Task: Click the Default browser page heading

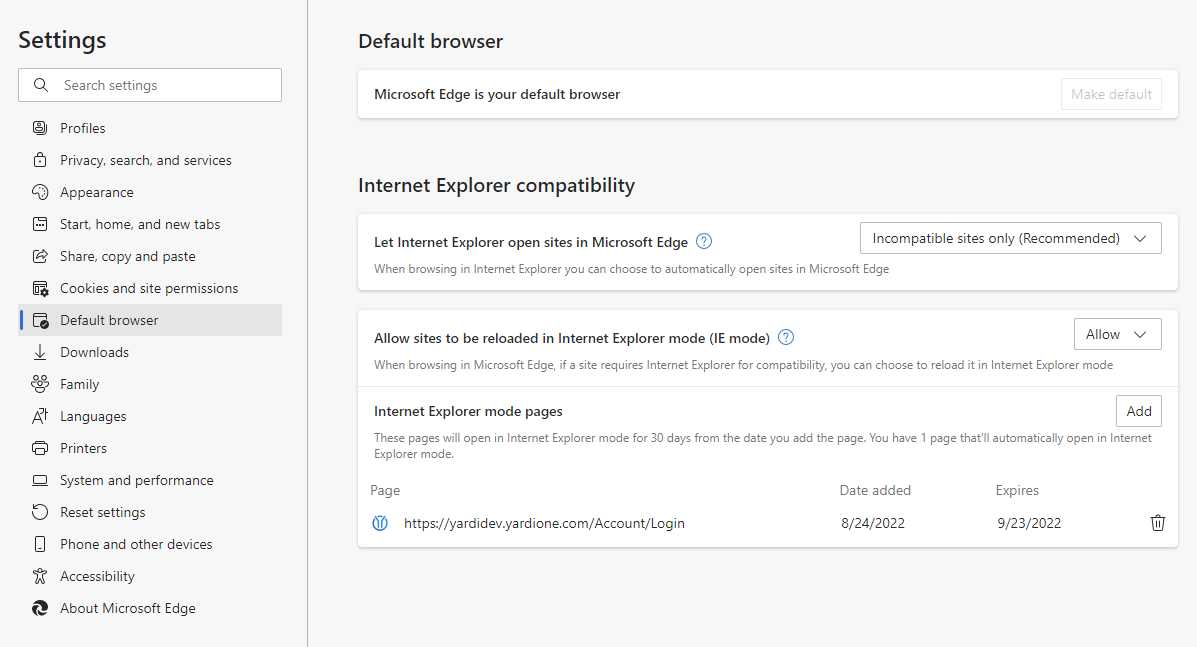Action: coord(431,41)
